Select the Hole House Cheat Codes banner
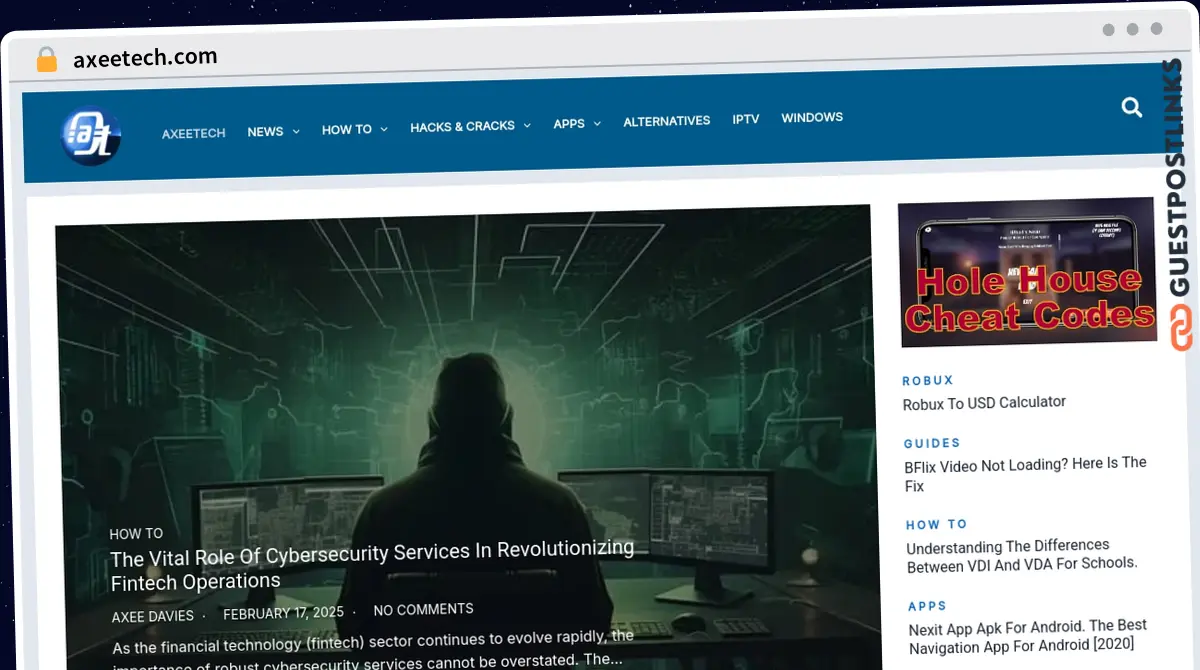The height and width of the screenshot is (670, 1200). tap(1028, 273)
